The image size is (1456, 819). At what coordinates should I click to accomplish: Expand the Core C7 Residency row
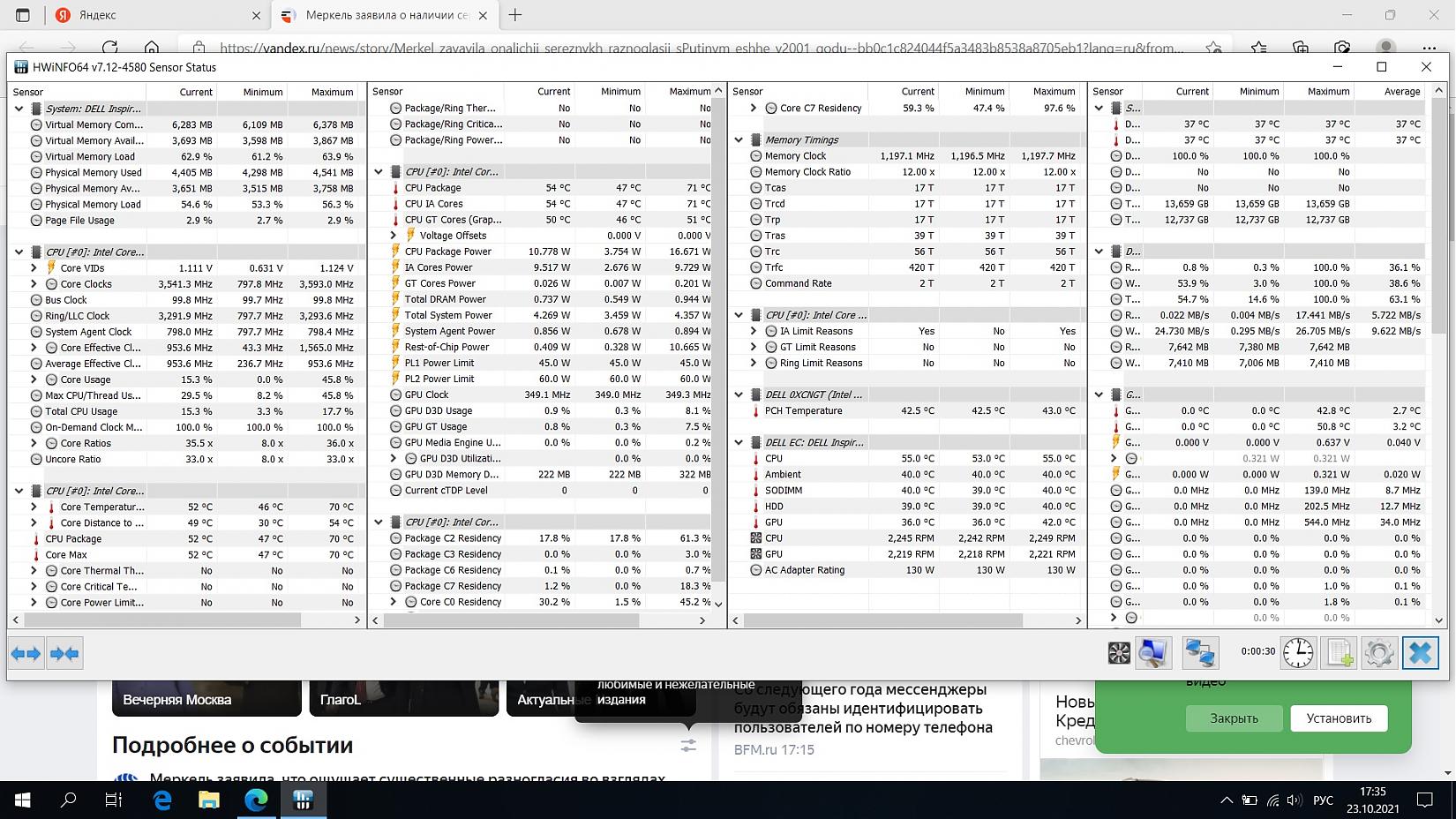point(754,109)
